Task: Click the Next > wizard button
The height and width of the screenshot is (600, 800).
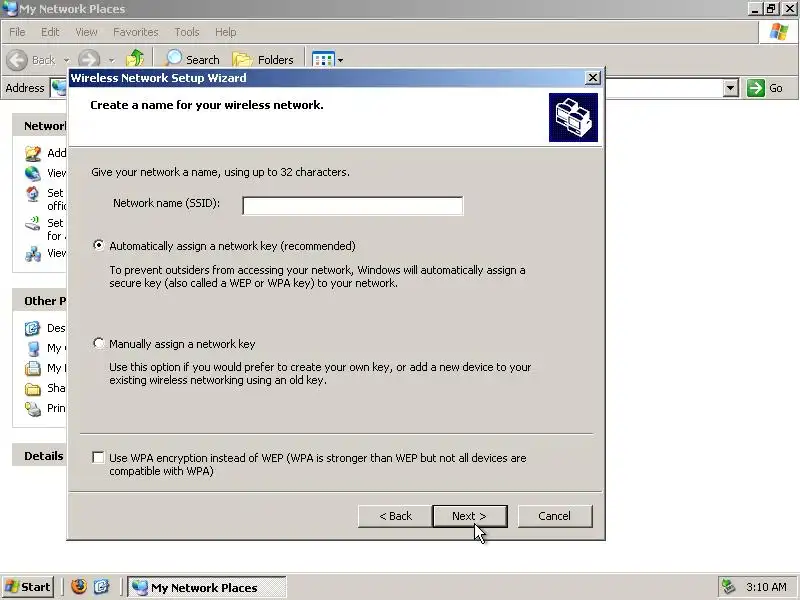Action: [470, 516]
